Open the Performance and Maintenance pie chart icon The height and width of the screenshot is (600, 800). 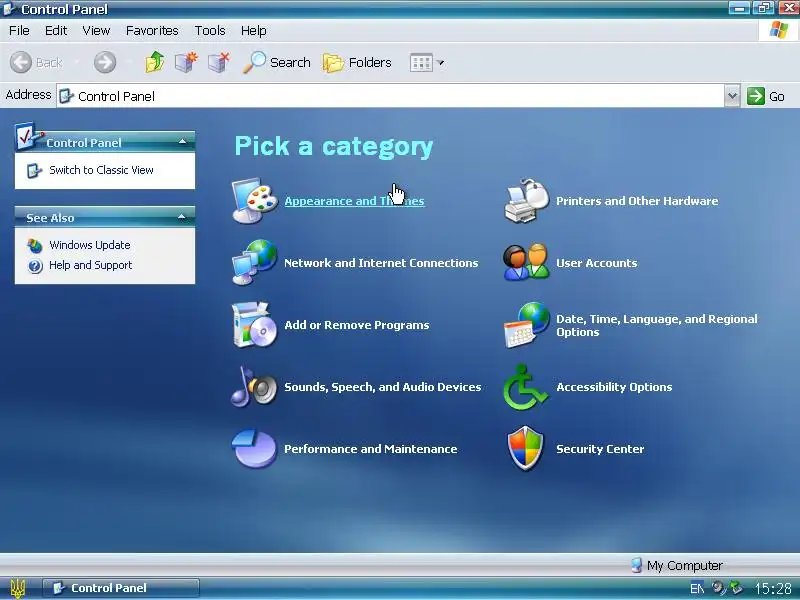(x=254, y=448)
